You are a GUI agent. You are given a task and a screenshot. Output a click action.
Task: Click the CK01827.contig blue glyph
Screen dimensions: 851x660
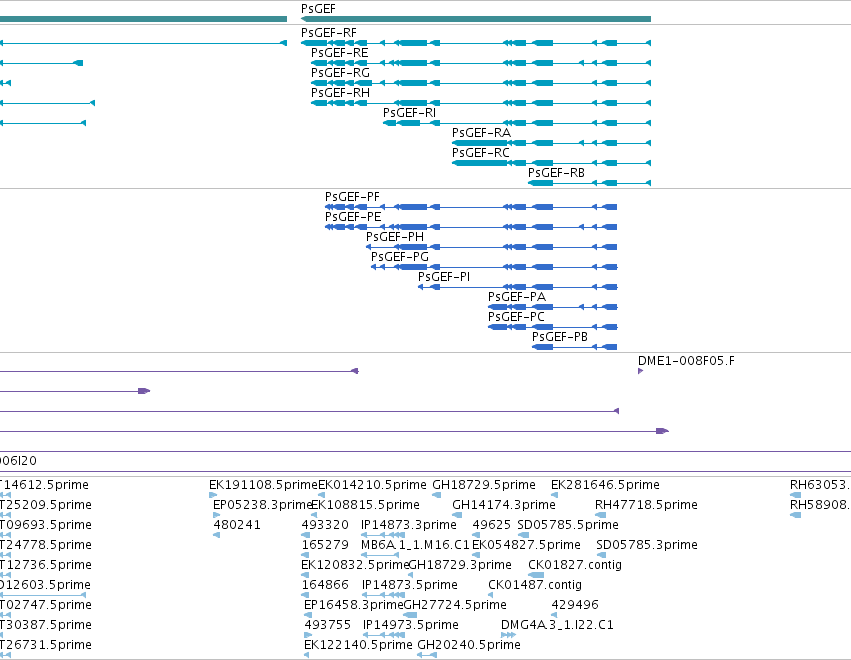(536, 575)
